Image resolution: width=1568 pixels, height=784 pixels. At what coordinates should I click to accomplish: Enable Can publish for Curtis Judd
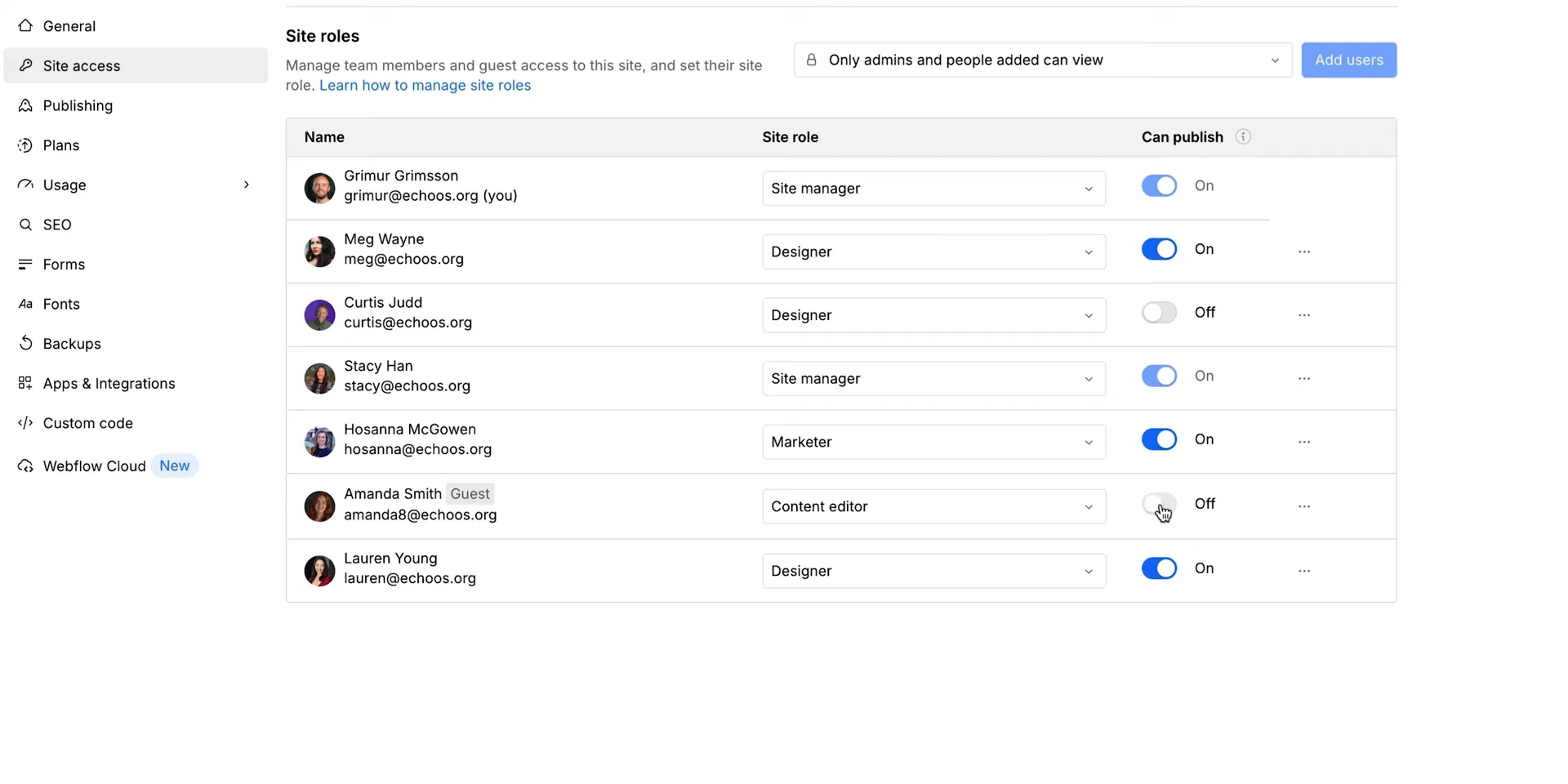1159,312
